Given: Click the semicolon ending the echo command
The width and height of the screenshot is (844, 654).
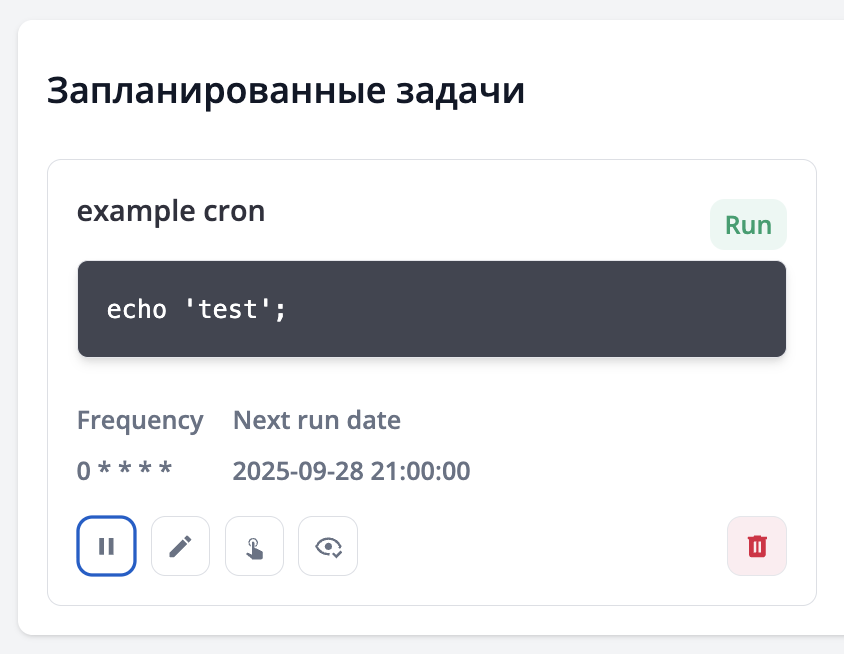Looking at the screenshot, I should 281,310.
